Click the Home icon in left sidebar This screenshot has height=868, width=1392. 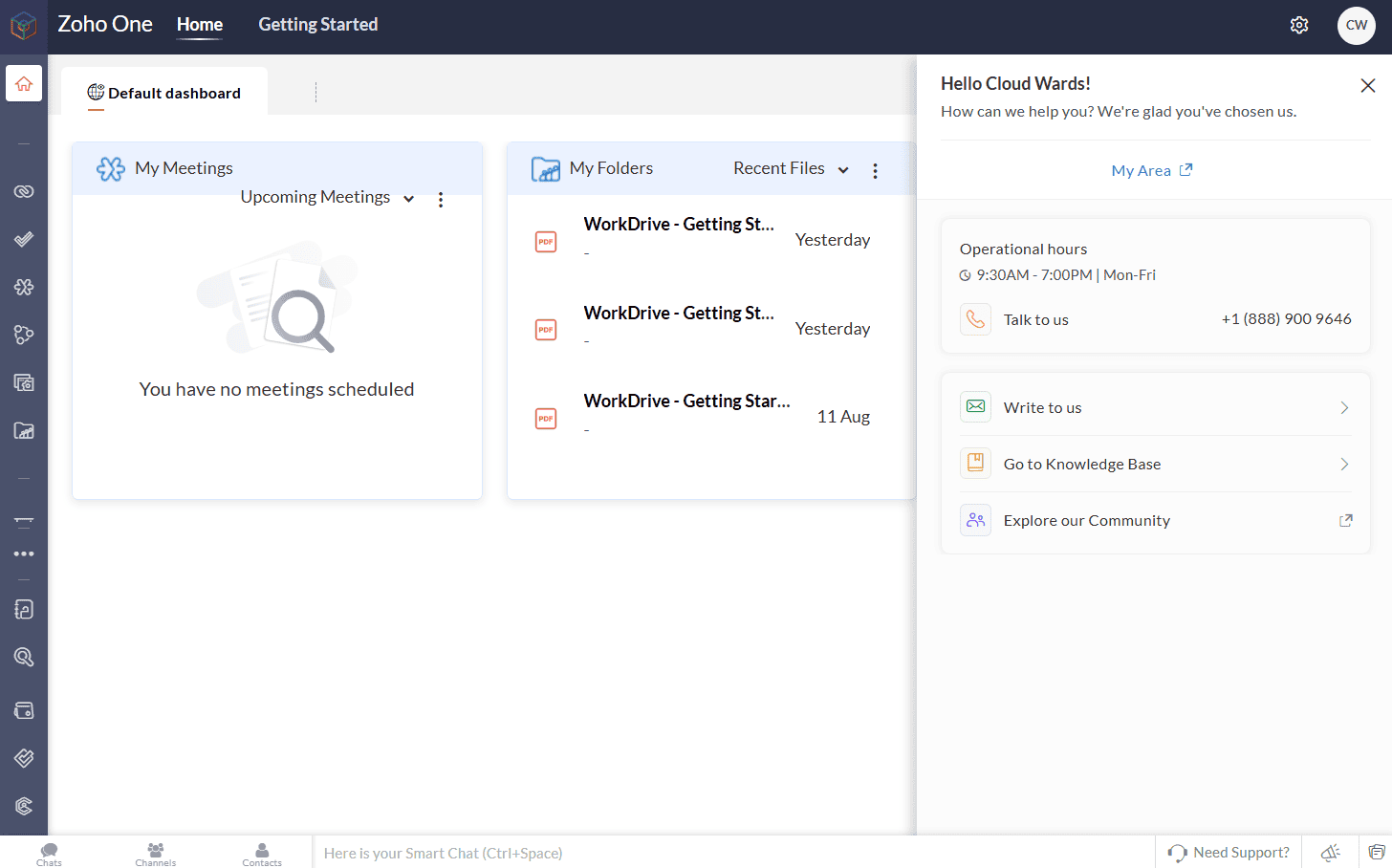[x=24, y=83]
